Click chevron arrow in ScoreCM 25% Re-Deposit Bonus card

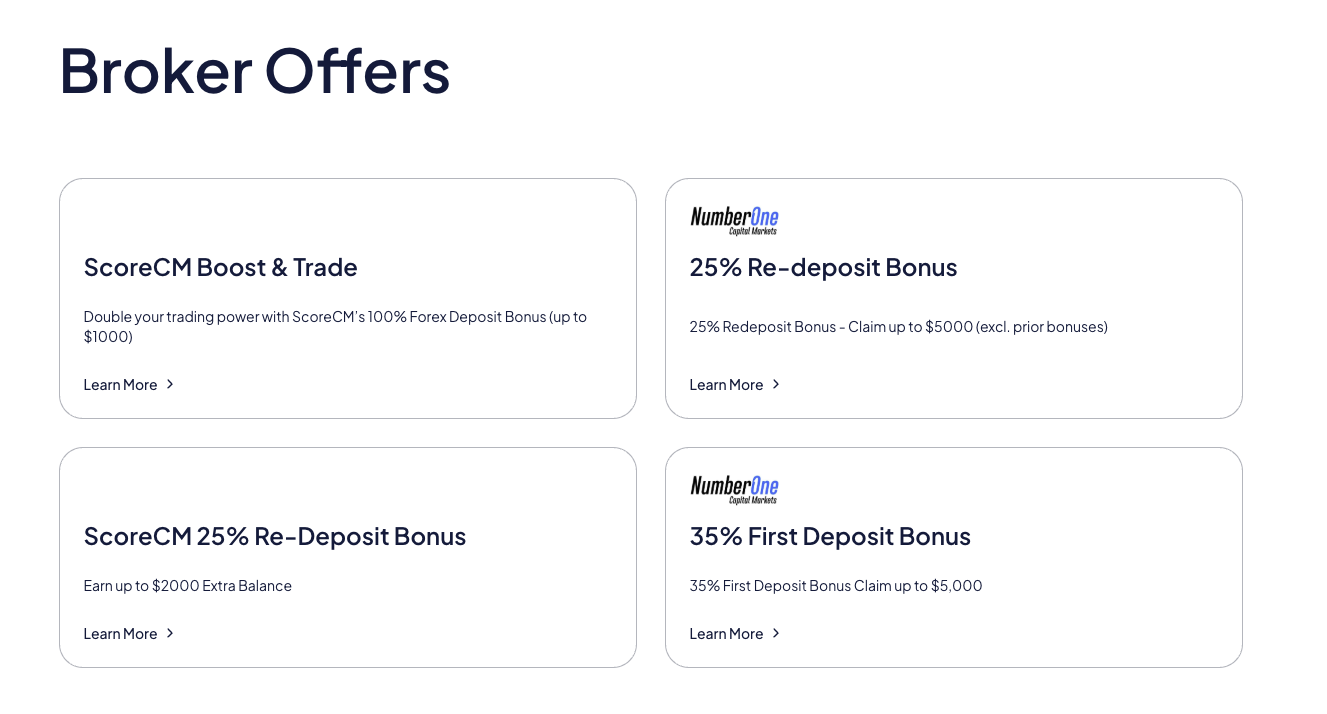[x=170, y=633]
